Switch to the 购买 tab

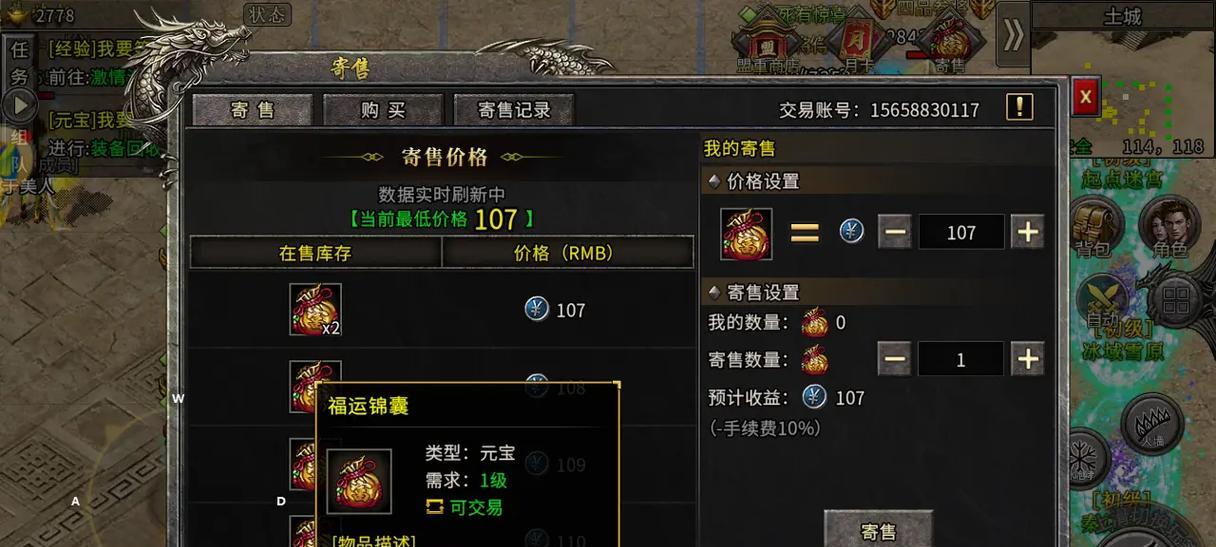(383, 110)
